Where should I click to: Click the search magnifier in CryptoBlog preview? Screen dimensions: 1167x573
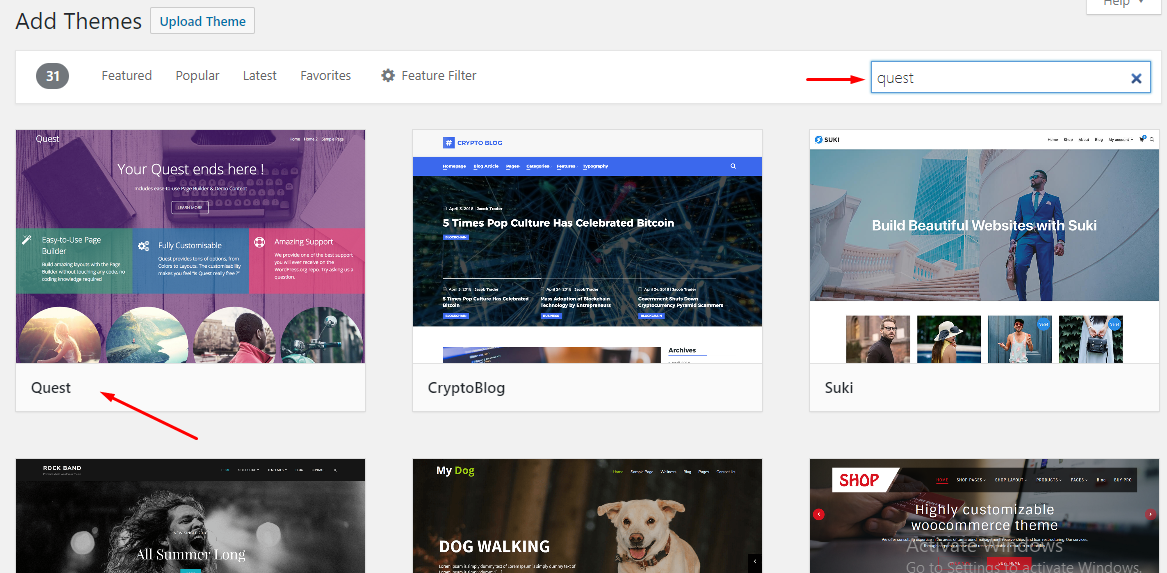733,166
